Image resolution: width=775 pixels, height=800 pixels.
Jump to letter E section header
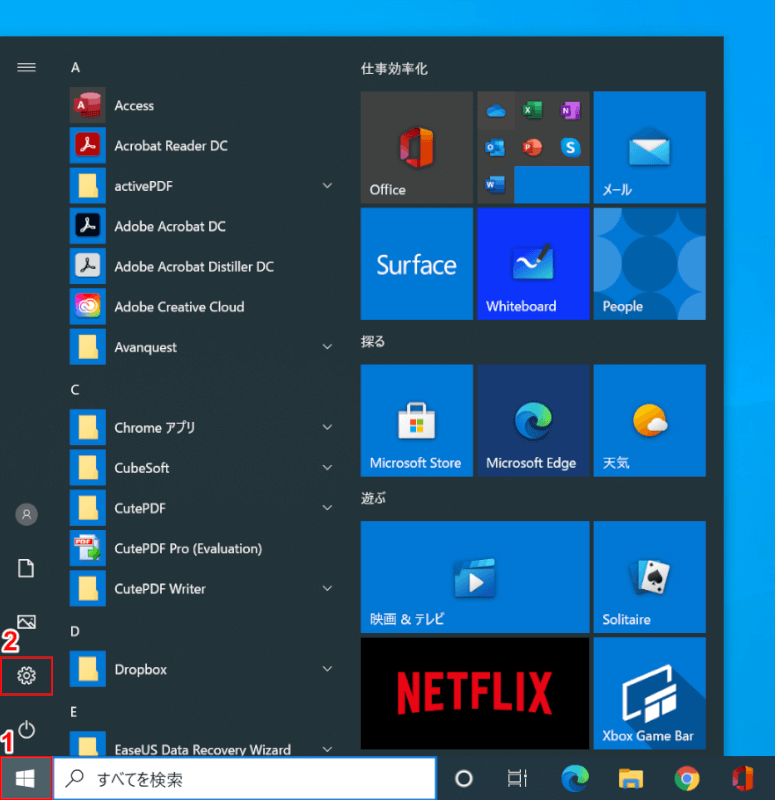(x=74, y=712)
